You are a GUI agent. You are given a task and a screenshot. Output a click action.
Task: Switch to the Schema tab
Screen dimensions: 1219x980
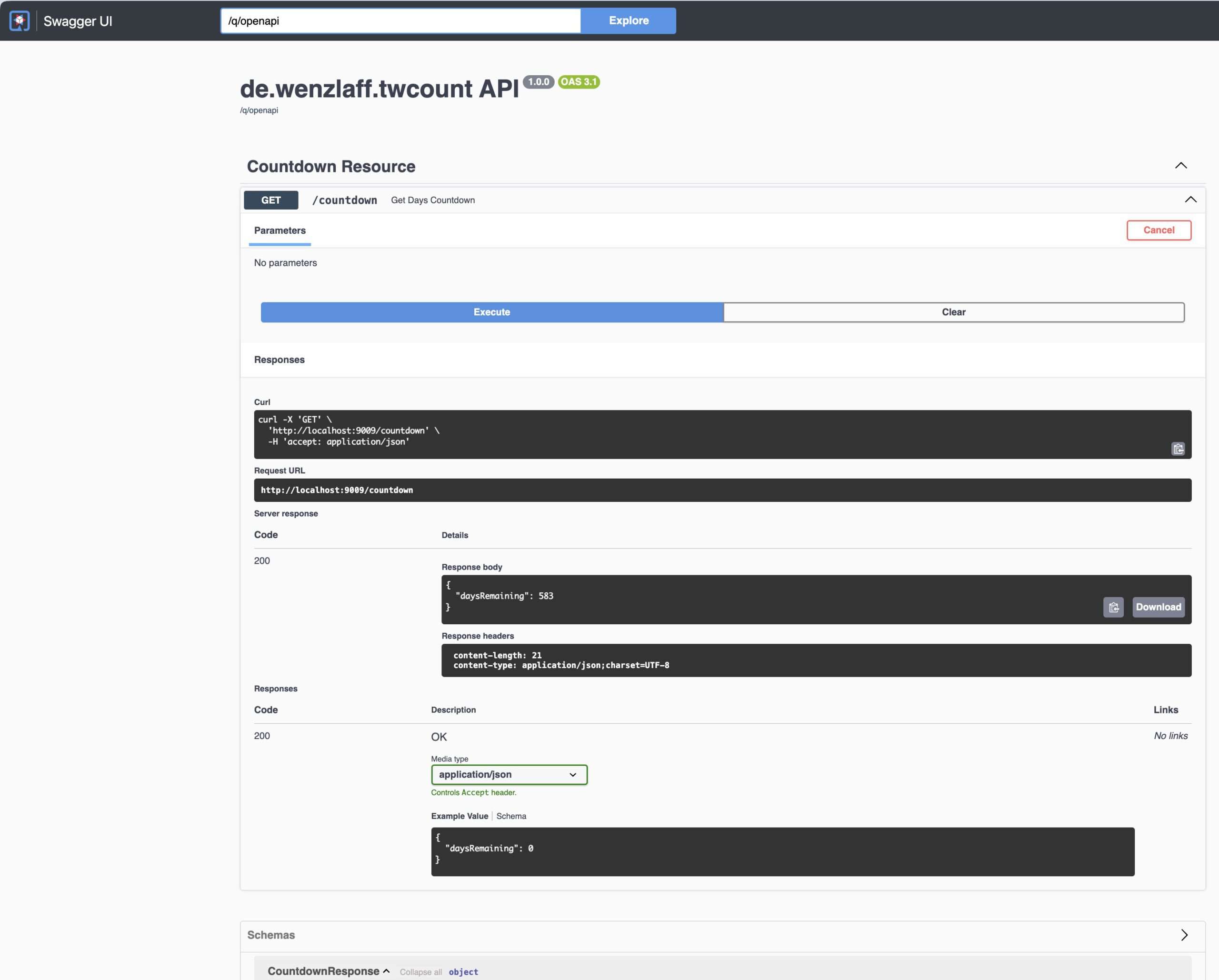coord(510,816)
